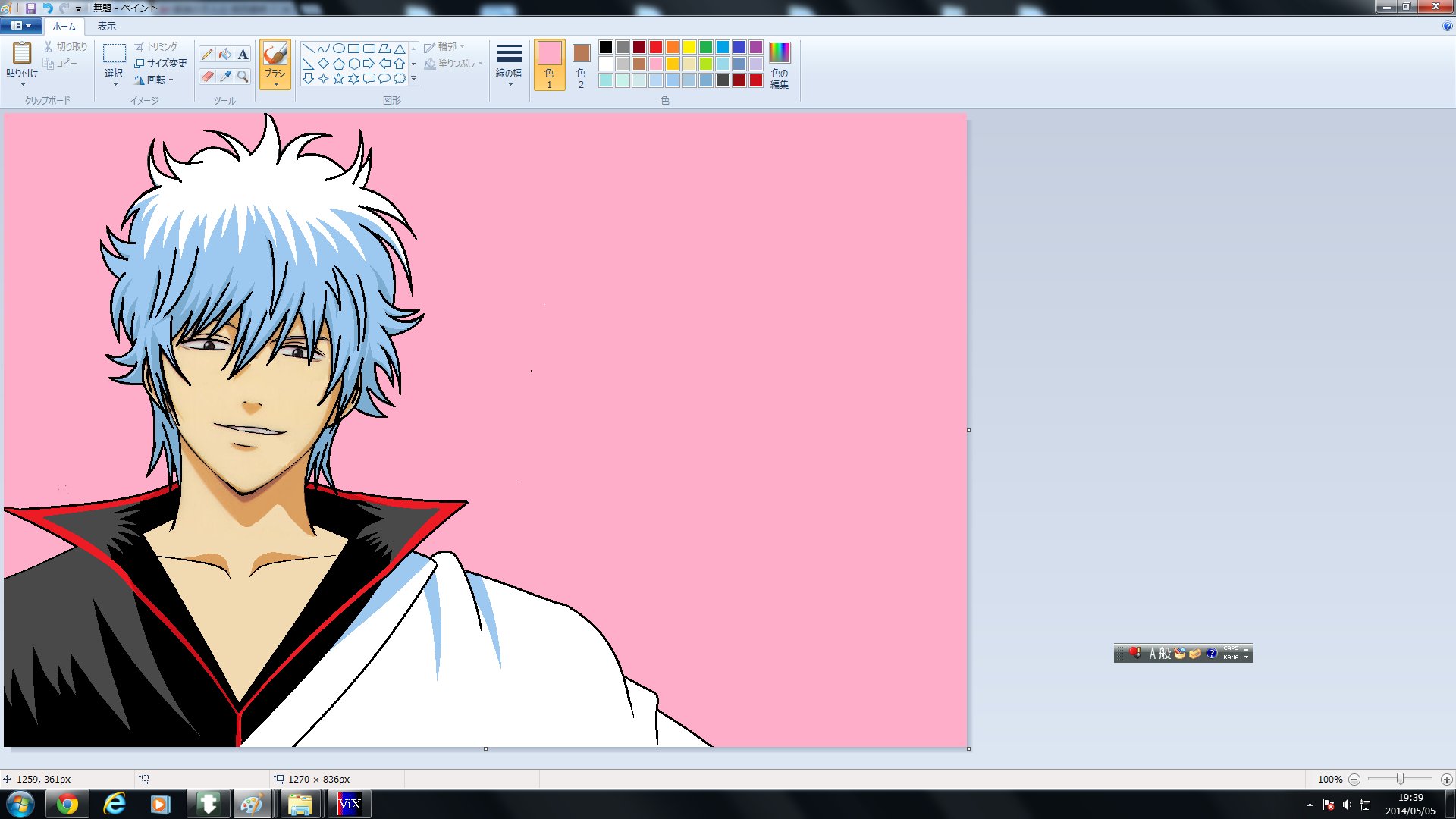Expand the Paste dropdown arrow

[22, 84]
